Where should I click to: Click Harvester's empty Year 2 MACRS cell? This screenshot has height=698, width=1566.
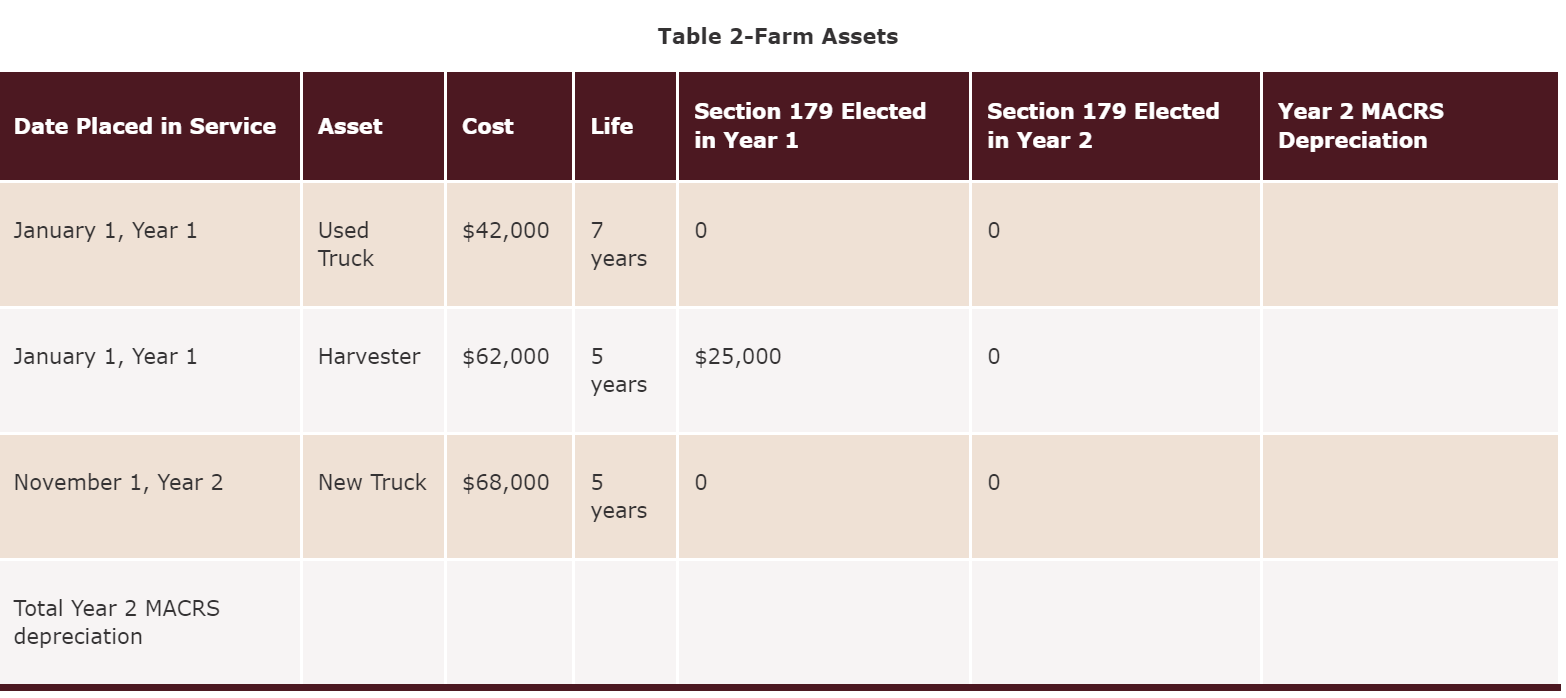(x=1410, y=370)
